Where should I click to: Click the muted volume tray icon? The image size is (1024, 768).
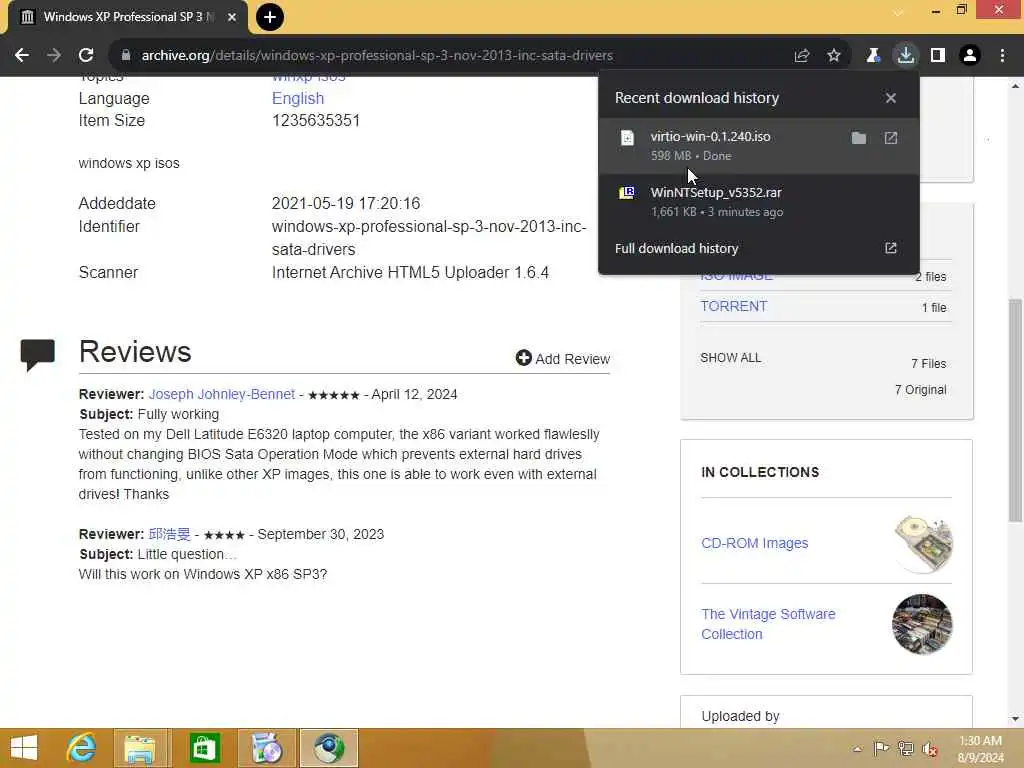click(x=930, y=749)
